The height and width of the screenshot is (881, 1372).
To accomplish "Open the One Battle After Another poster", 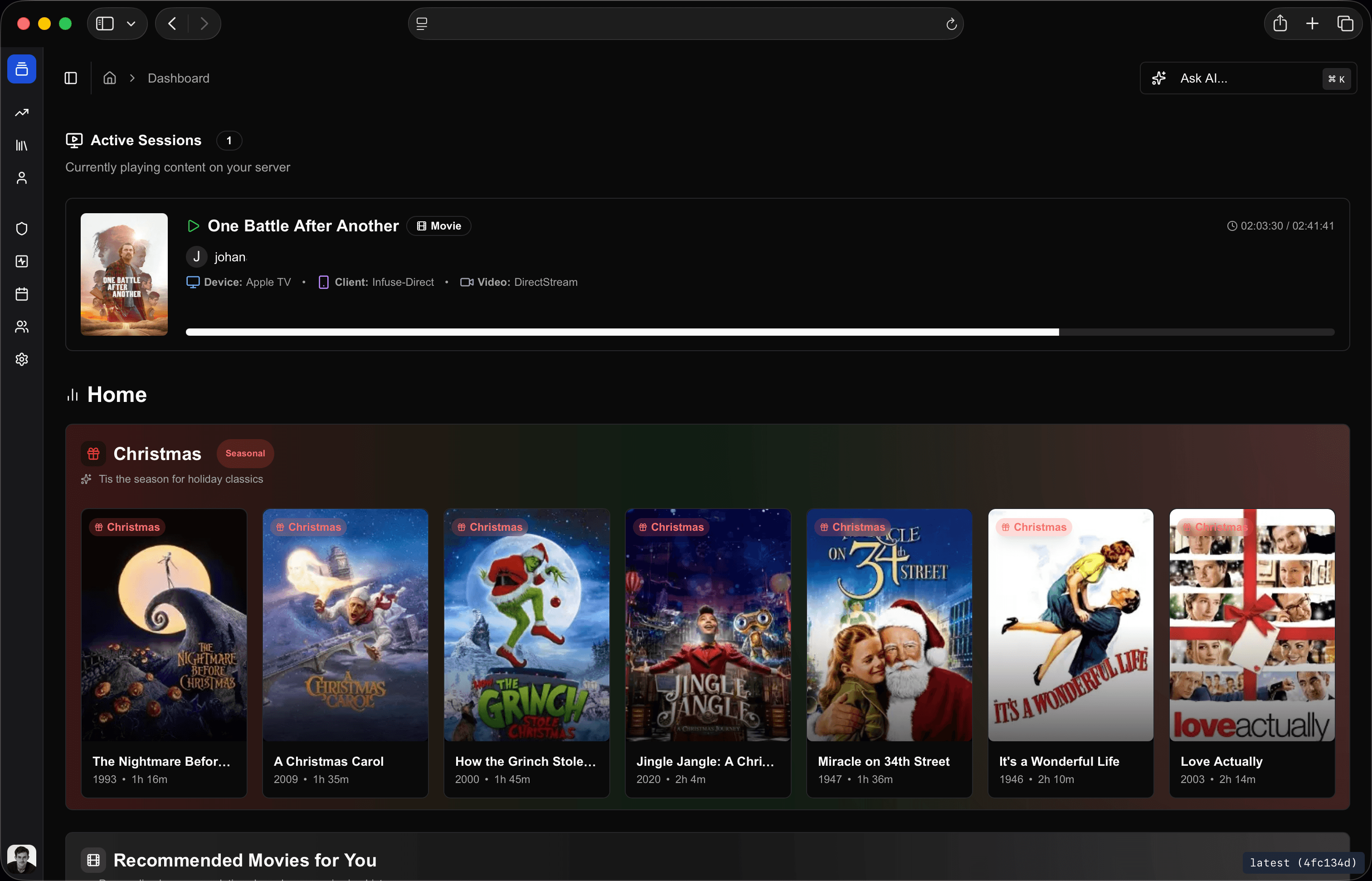I will point(124,274).
